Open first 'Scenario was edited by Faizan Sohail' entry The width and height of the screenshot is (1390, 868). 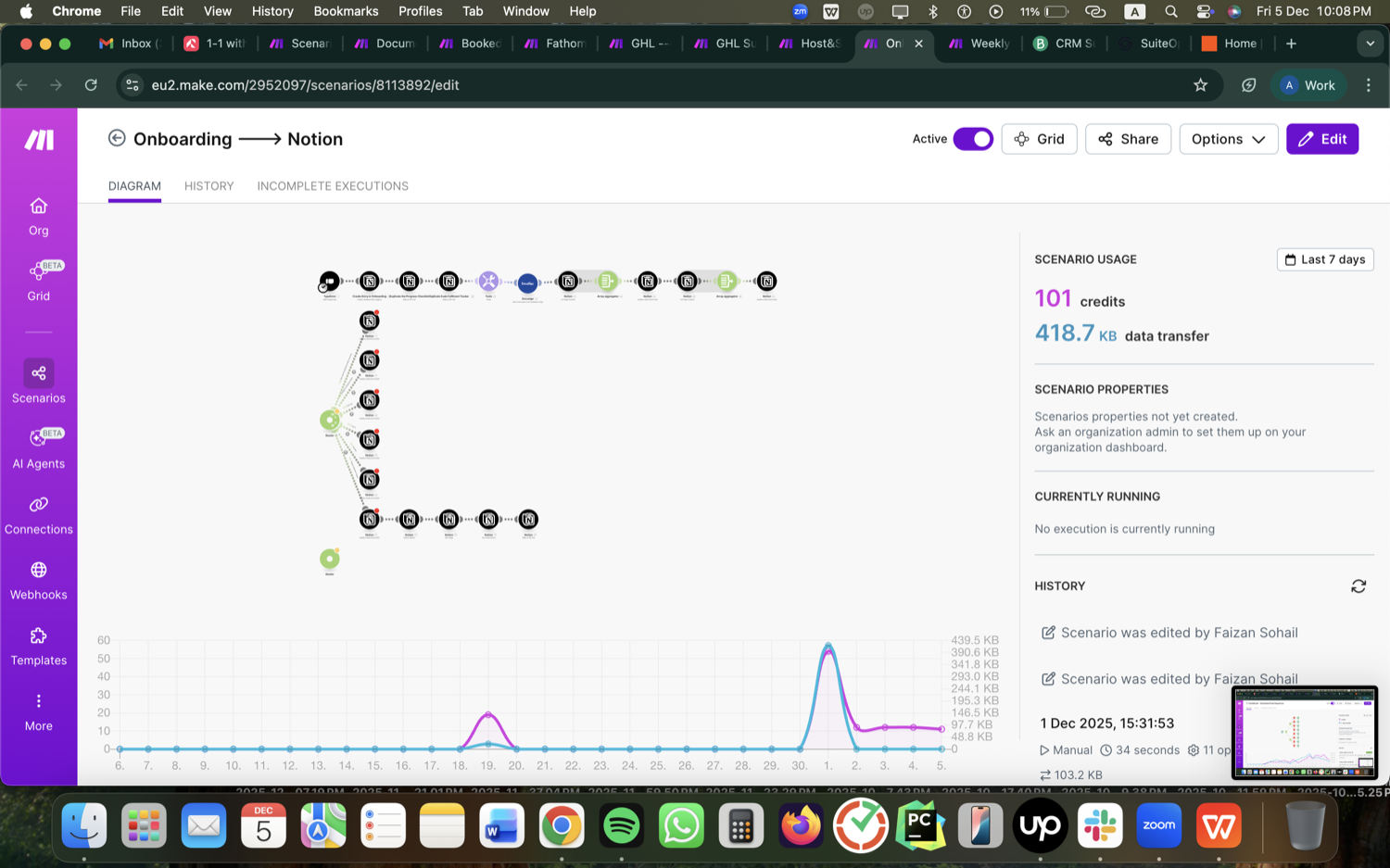pos(1169,633)
